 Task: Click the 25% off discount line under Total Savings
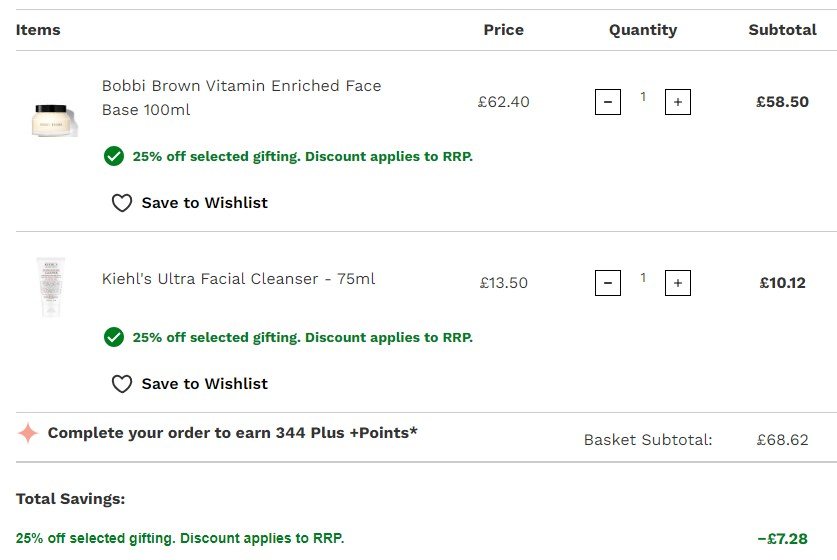click(180, 538)
